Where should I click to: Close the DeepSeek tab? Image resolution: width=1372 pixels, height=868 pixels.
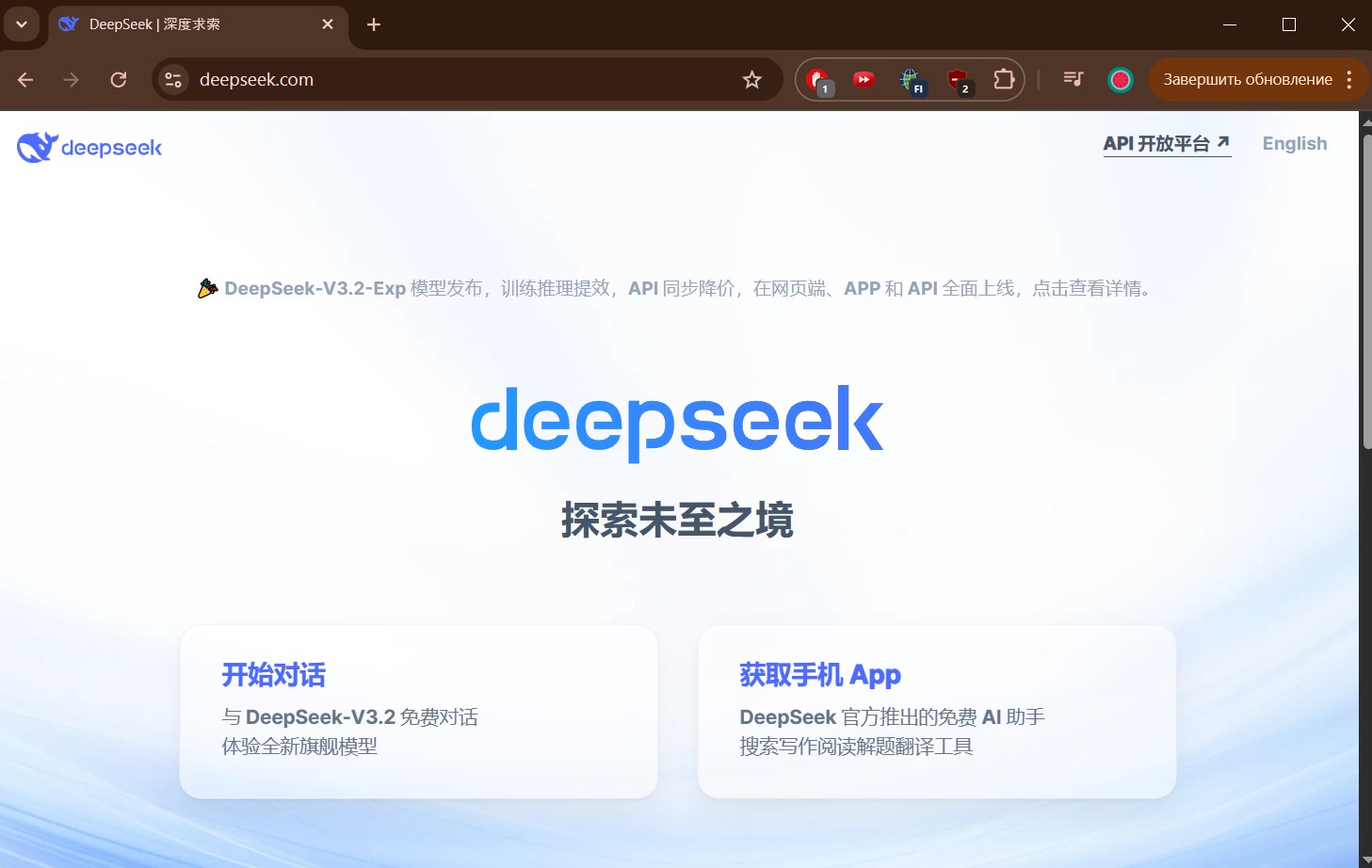coord(328,24)
